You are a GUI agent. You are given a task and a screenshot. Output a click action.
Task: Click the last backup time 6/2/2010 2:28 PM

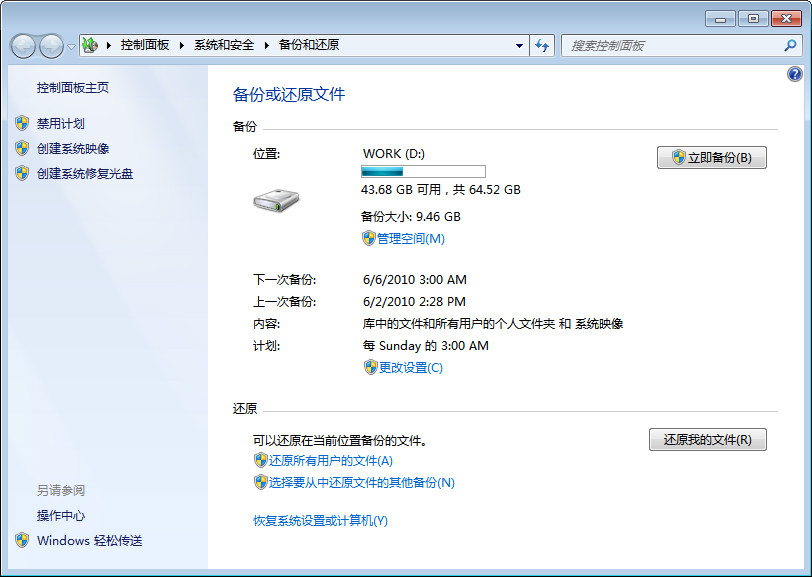tap(414, 301)
